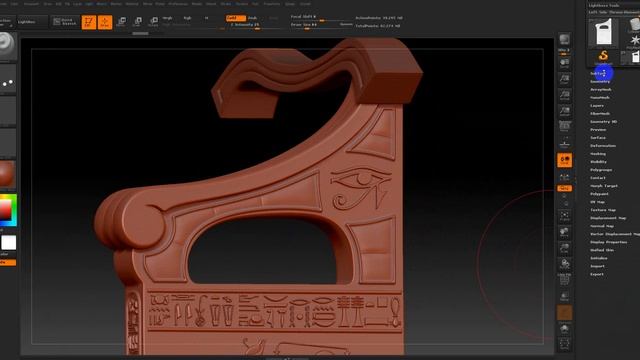Toggle PolyF line fill display
The image size is (640, 360).
point(564,281)
